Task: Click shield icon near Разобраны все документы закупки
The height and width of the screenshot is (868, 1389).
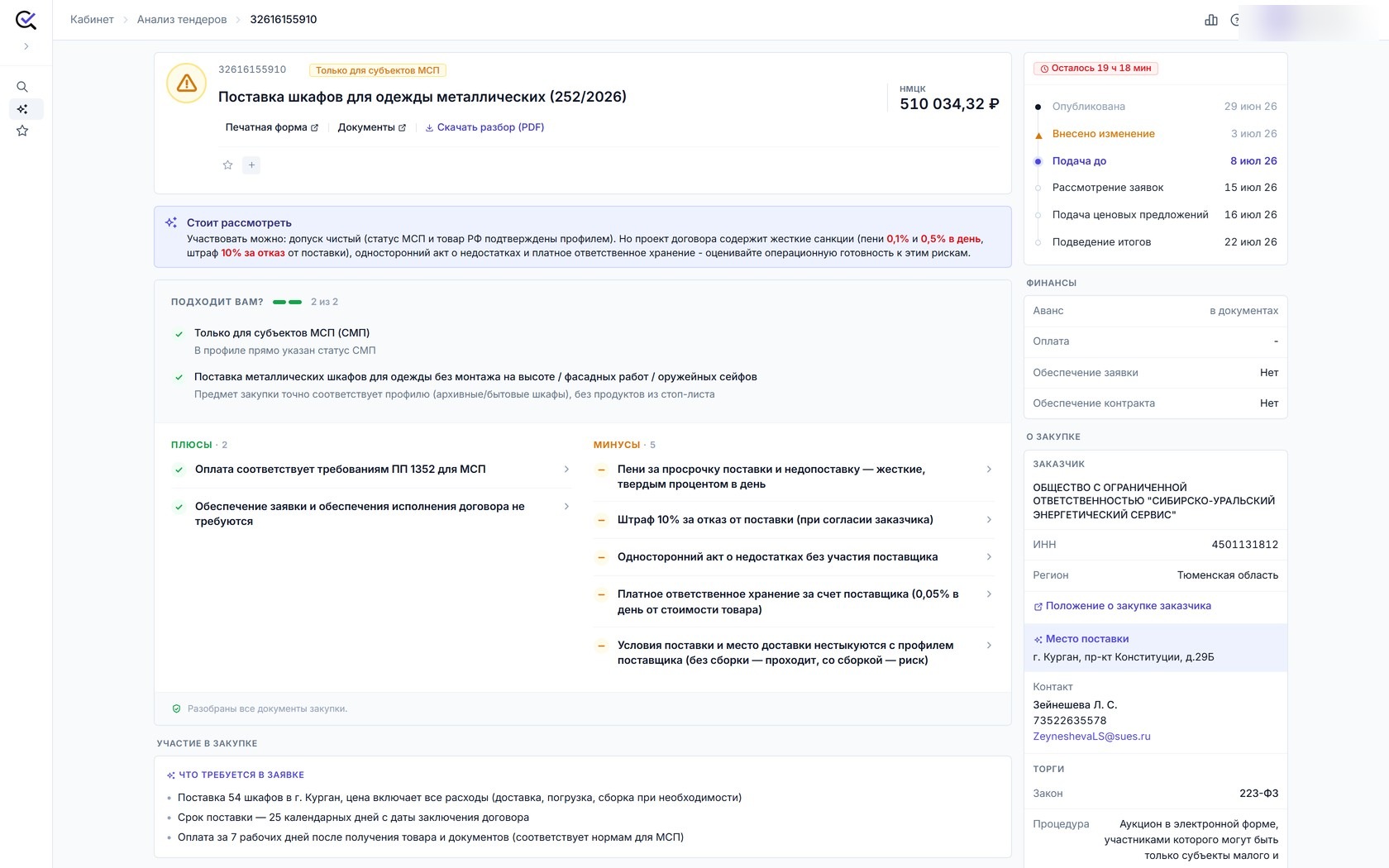Action: pyautogui.click(x=176, y=709)
